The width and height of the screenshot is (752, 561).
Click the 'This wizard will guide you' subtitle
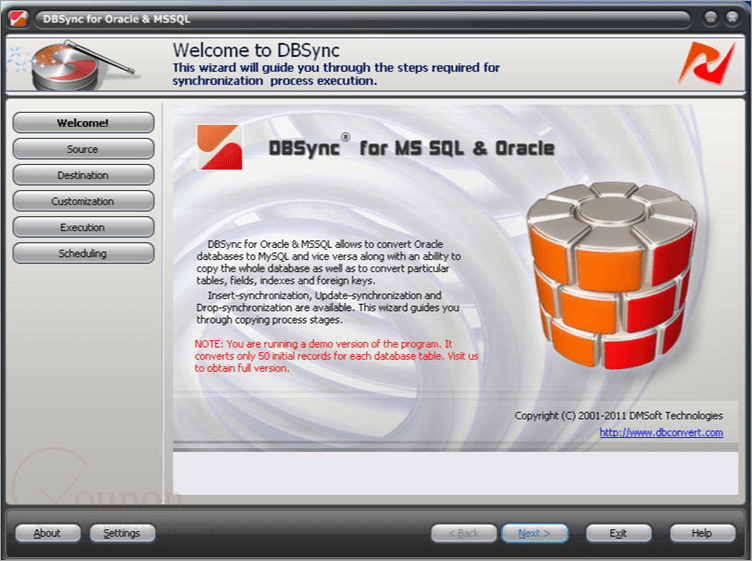(336, 74)
